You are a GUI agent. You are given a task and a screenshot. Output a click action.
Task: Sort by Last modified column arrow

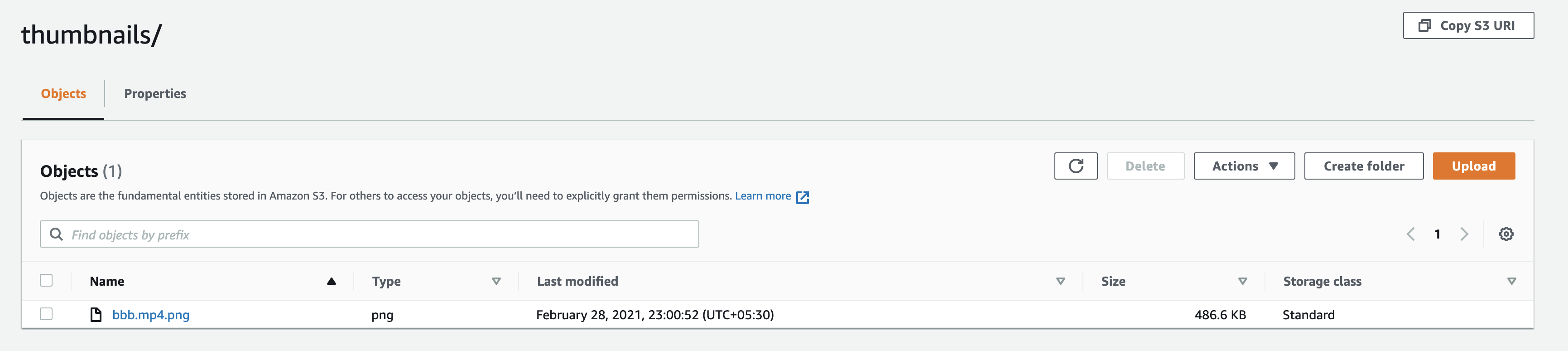[1060, 281]
